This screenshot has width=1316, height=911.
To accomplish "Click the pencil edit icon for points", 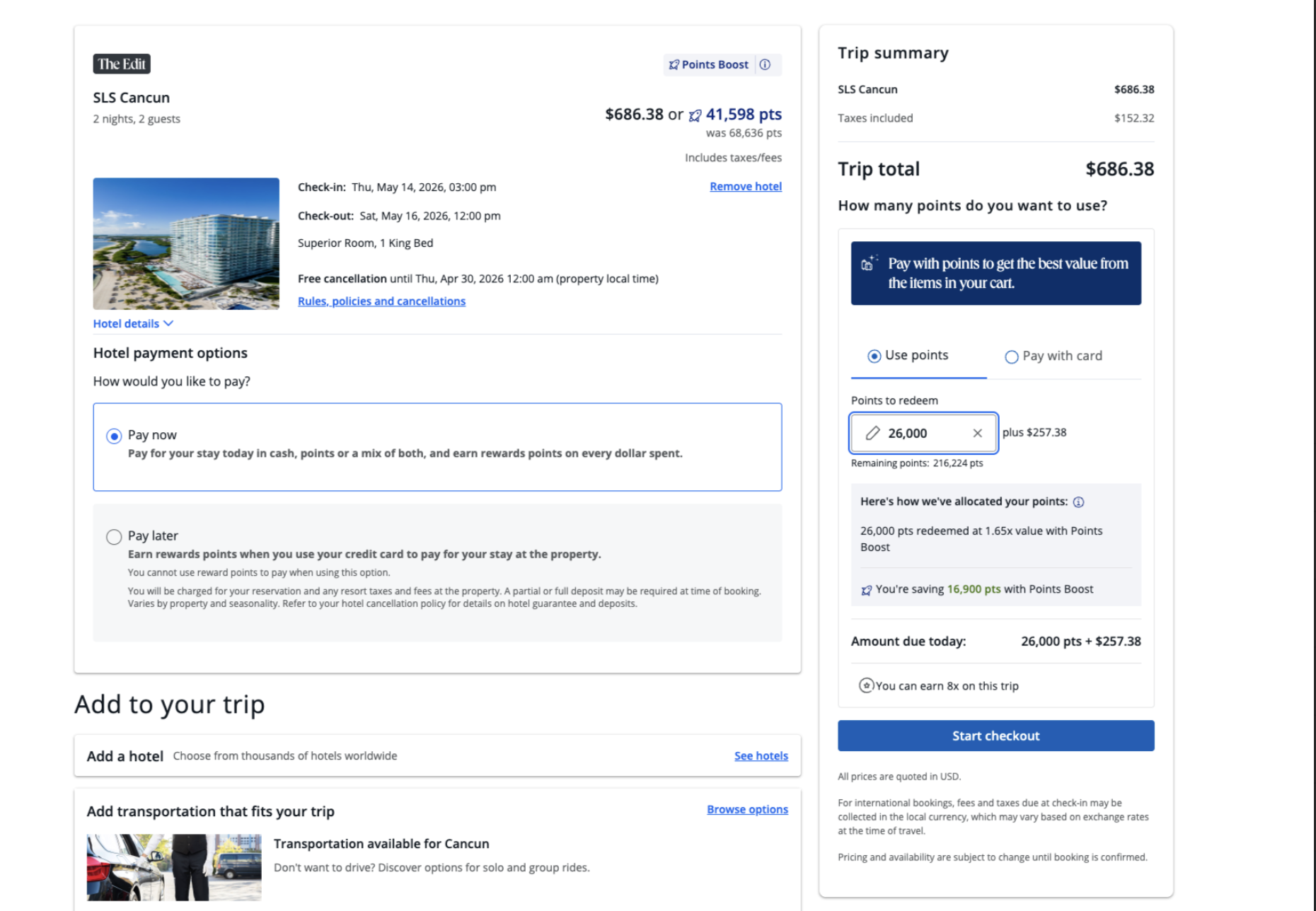I will (x=873, y=433).
